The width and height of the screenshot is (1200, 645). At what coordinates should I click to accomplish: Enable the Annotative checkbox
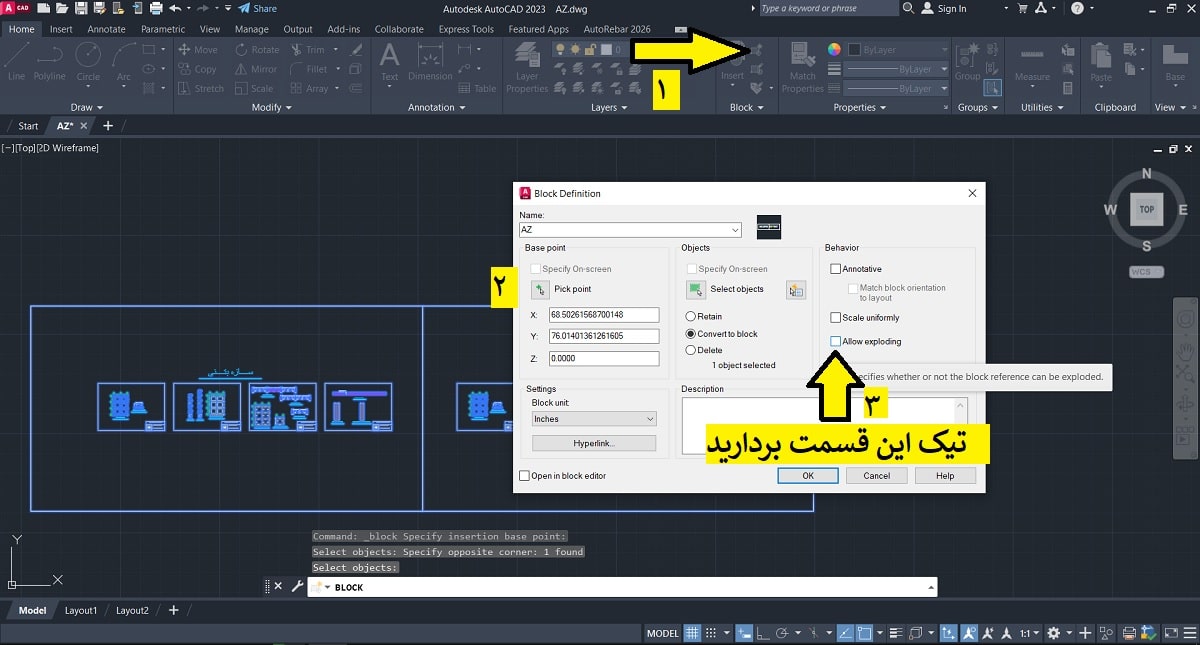(836, 269)
